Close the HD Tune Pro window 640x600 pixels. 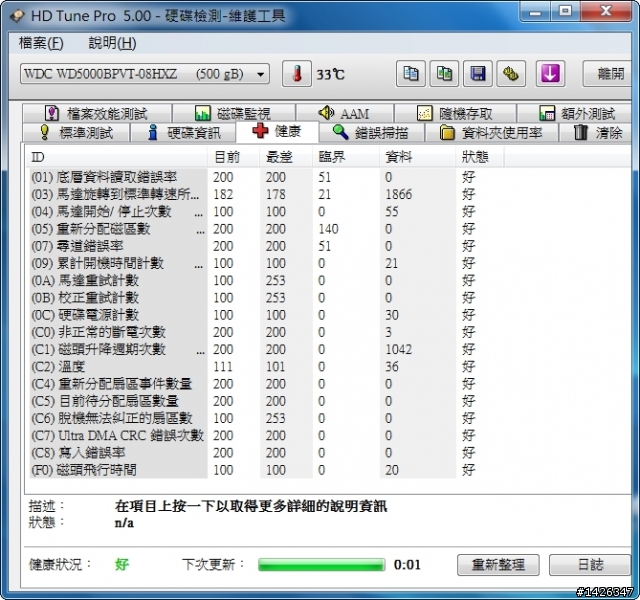click(606, 12)
